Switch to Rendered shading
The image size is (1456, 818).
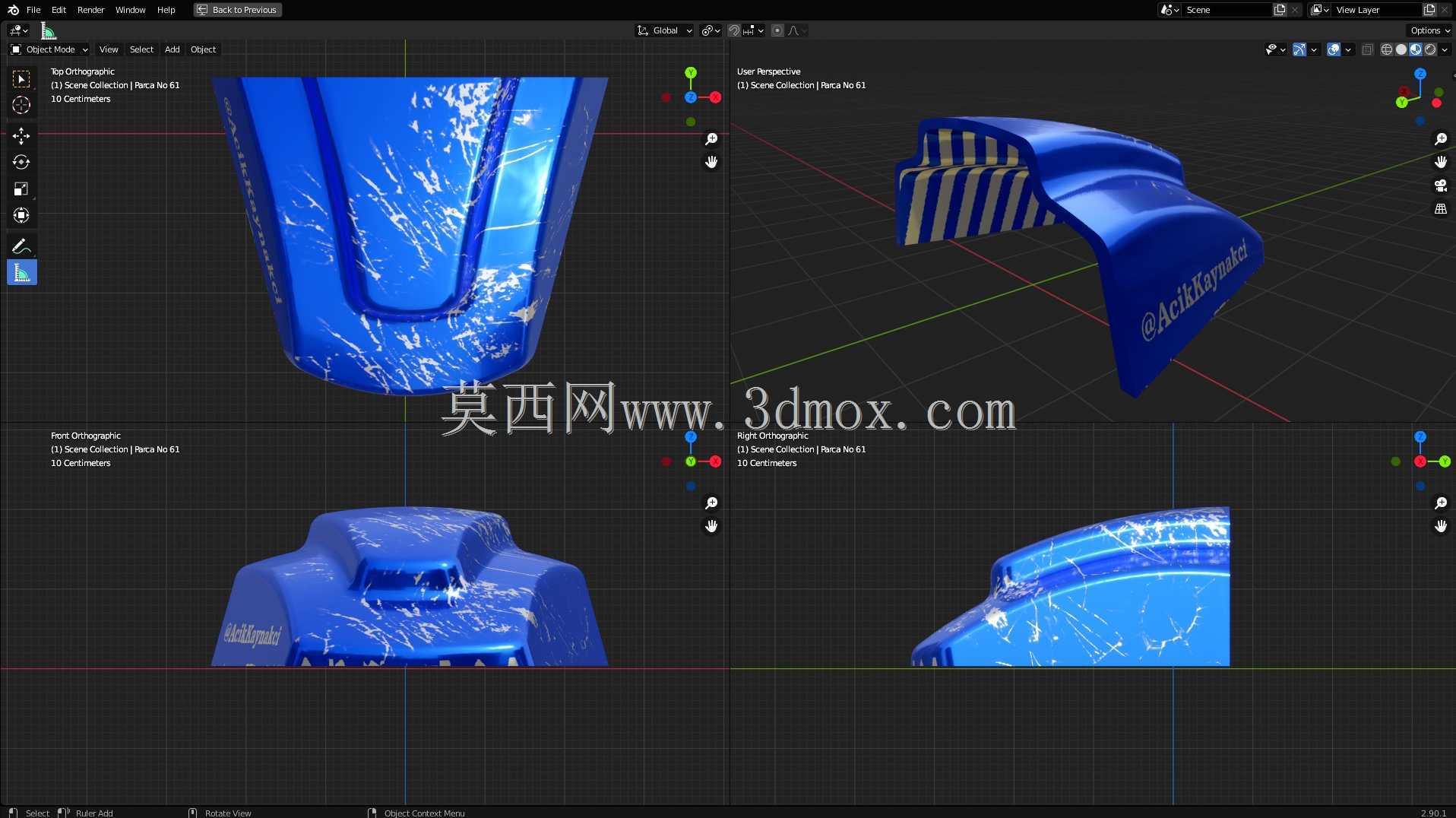pyautogui.click(x=1430, y=49)
